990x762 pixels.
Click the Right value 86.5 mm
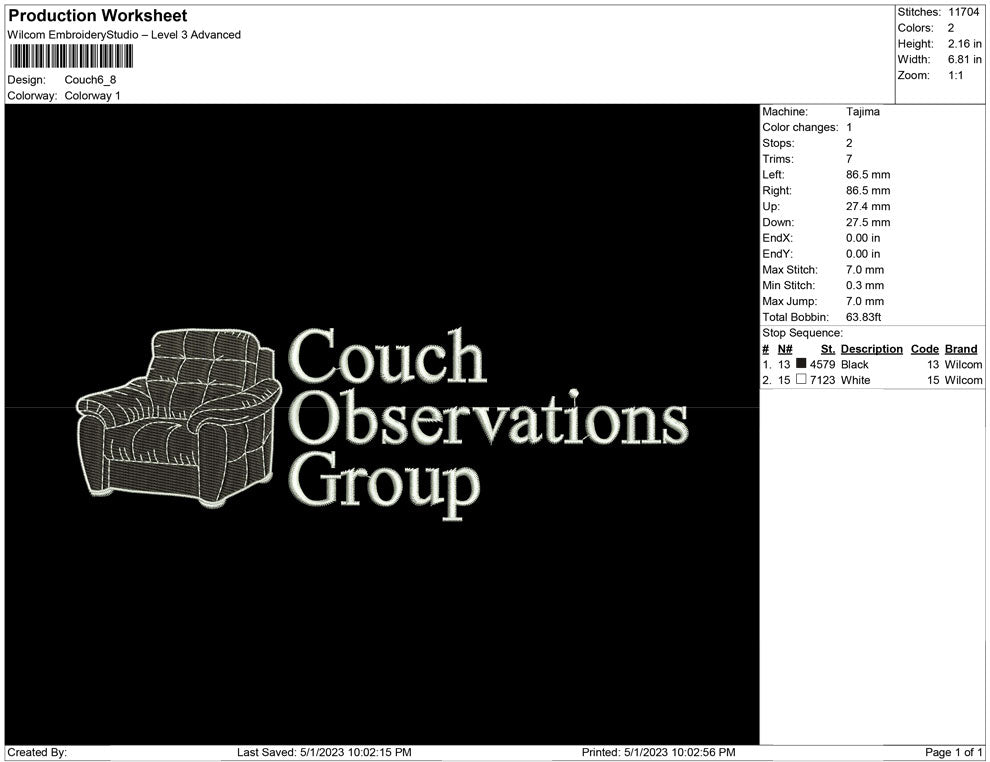[x=868, y=191]
